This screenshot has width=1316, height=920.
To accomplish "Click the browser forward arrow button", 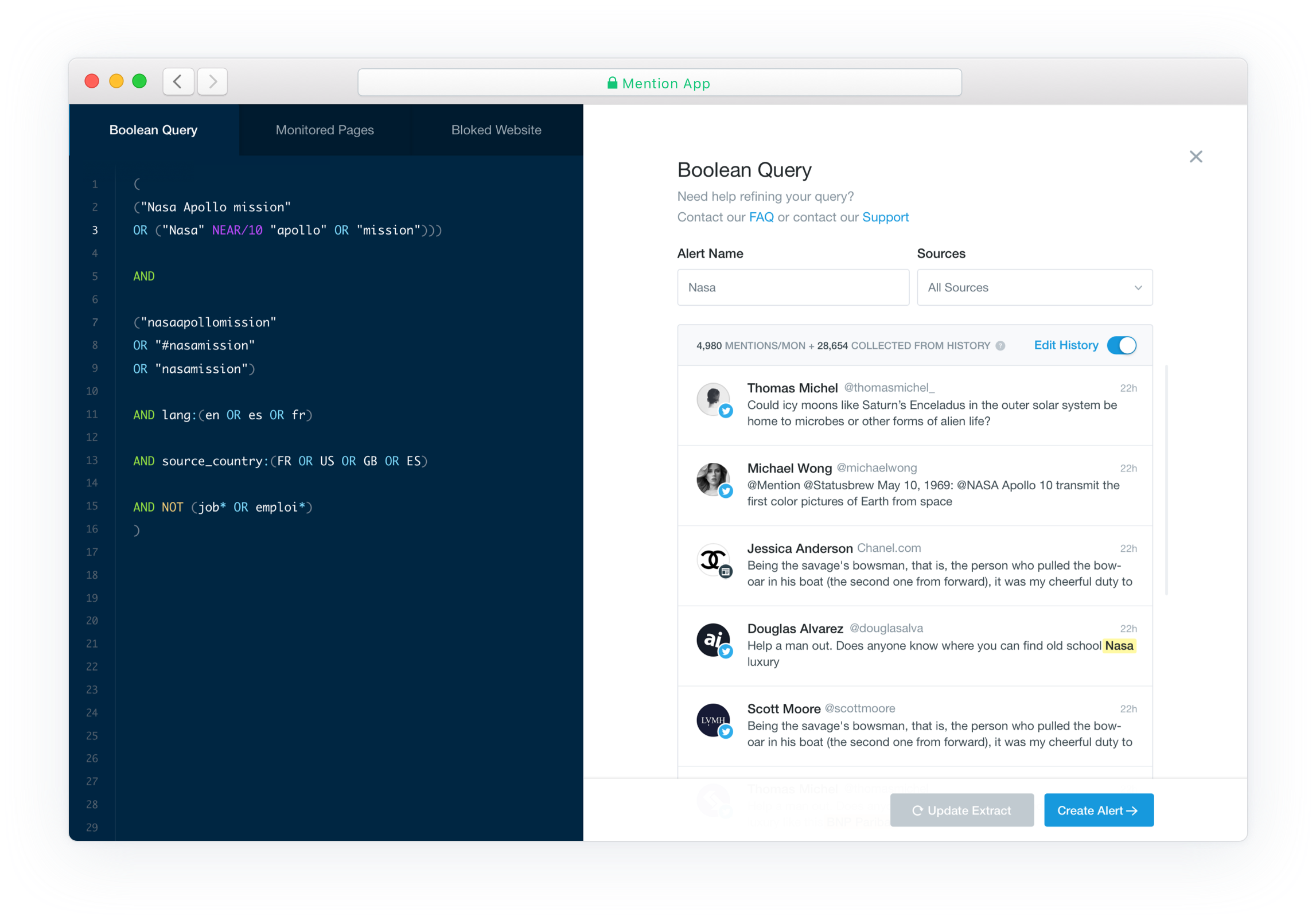I will tap(213, 81).
